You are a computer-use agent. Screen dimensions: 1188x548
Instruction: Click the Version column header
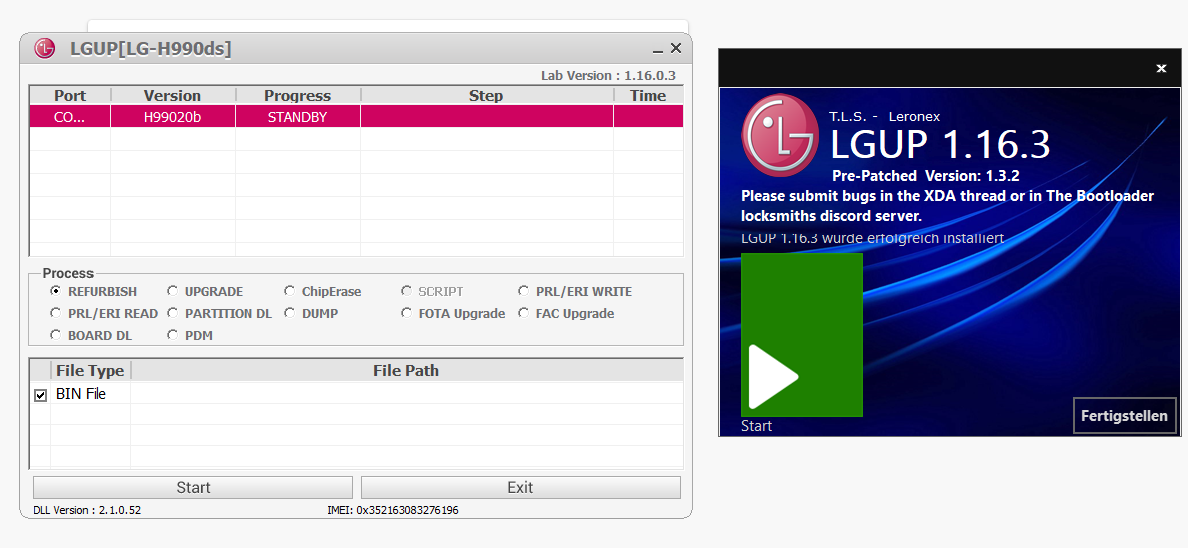(x=173, y=96)
